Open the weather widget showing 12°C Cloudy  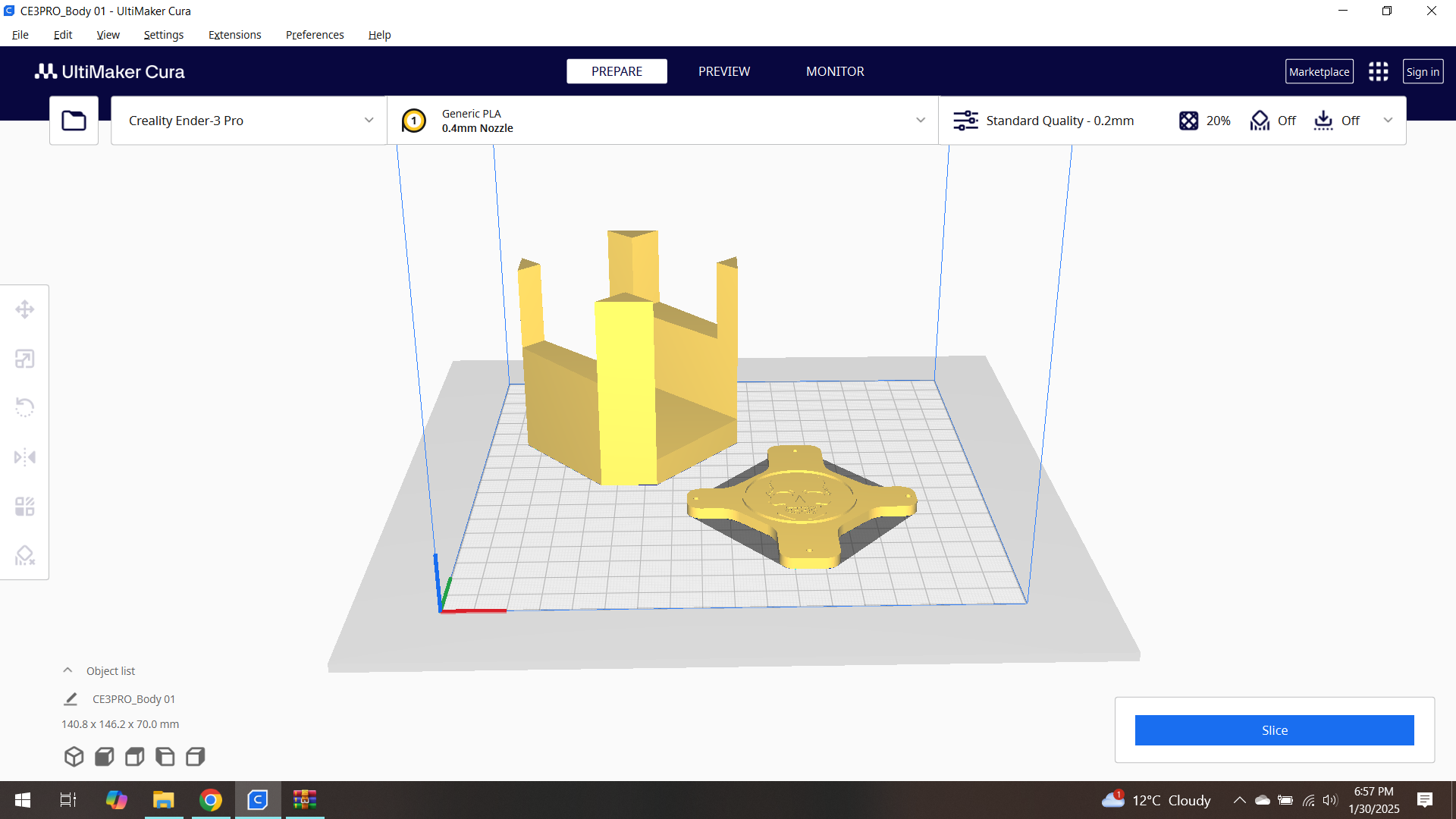1156,800
